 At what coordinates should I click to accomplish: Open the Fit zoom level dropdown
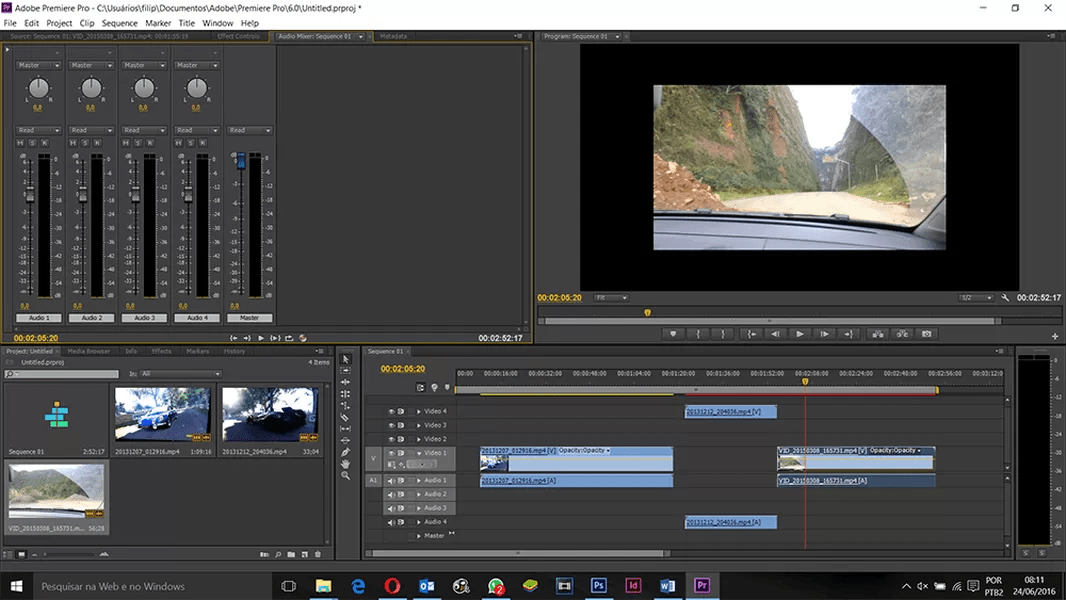(x=610, y=298)
